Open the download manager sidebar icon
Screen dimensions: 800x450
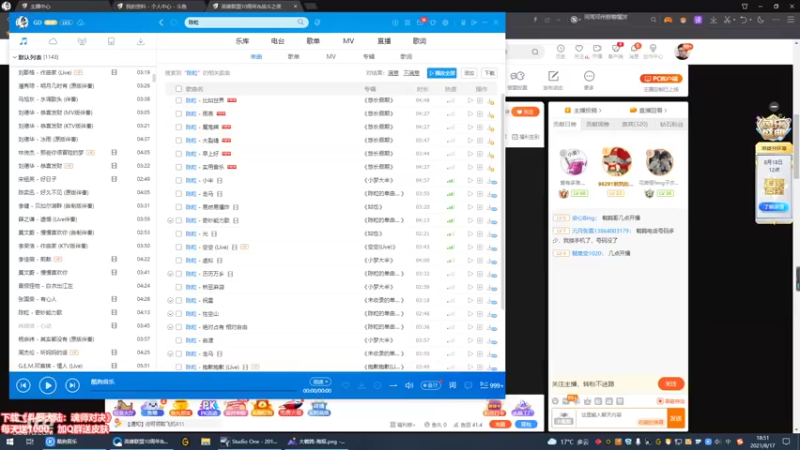tap(140, 41)
